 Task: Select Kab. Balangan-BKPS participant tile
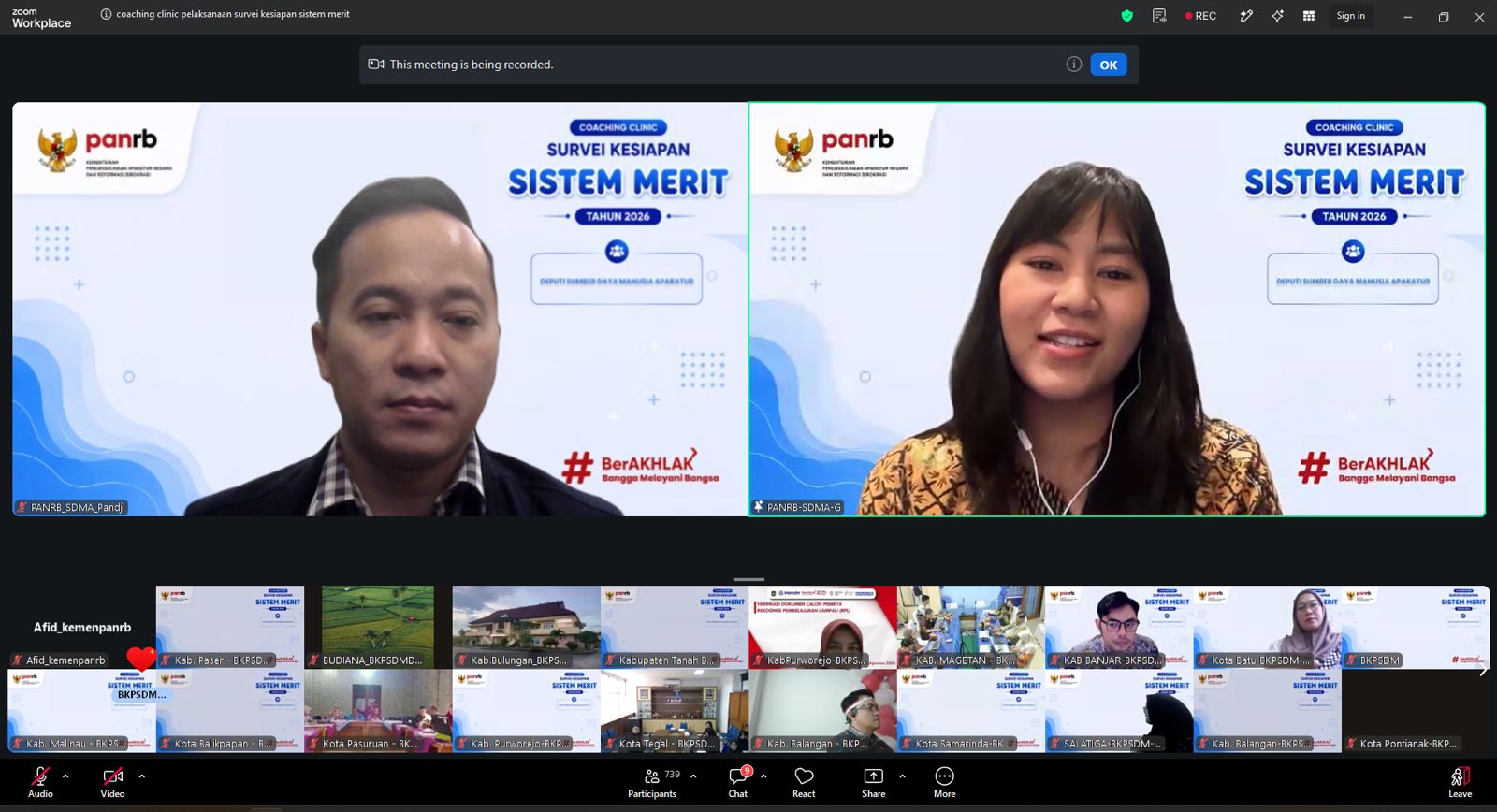click(1267, 711)
